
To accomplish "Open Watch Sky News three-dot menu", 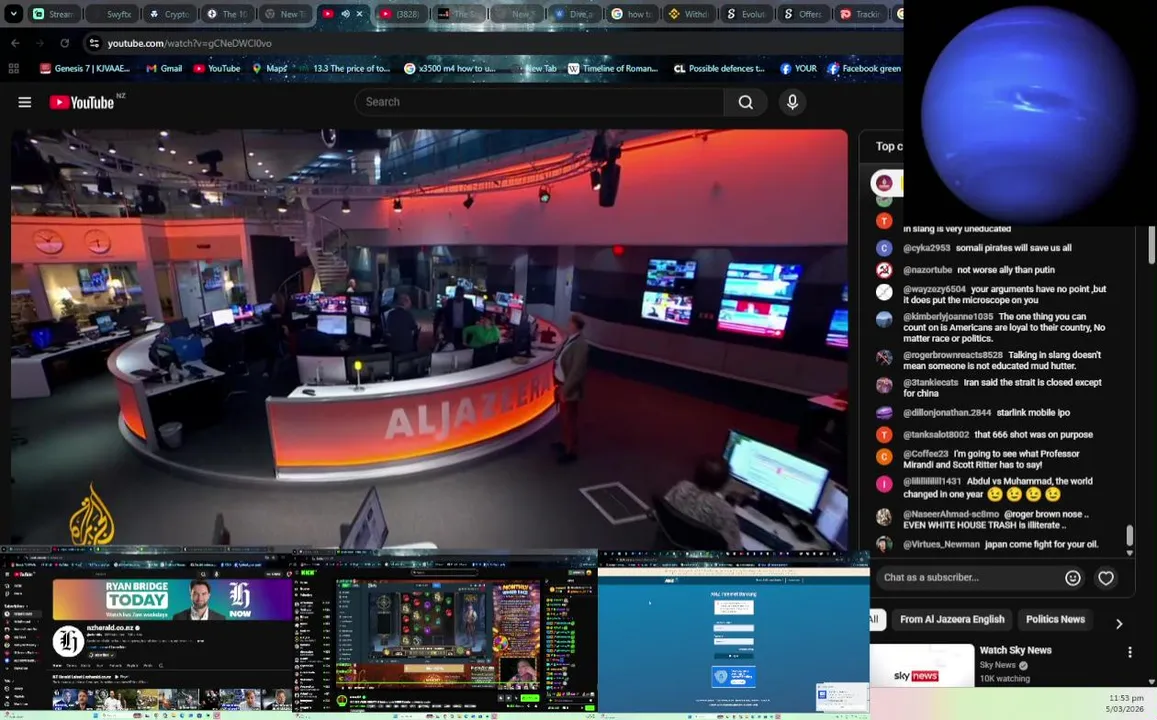I will click(1130, 652).
